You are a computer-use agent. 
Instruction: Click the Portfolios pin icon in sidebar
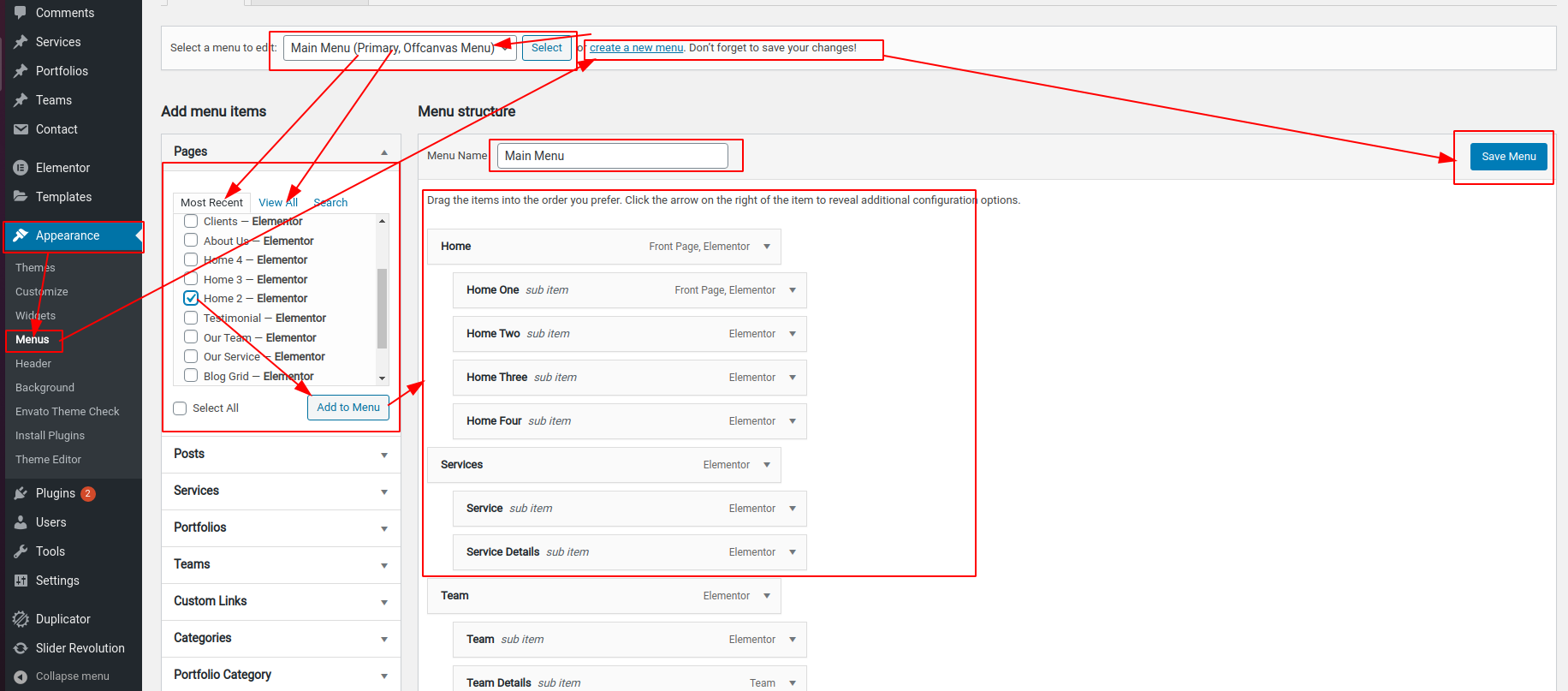click(x=21, y=71)
